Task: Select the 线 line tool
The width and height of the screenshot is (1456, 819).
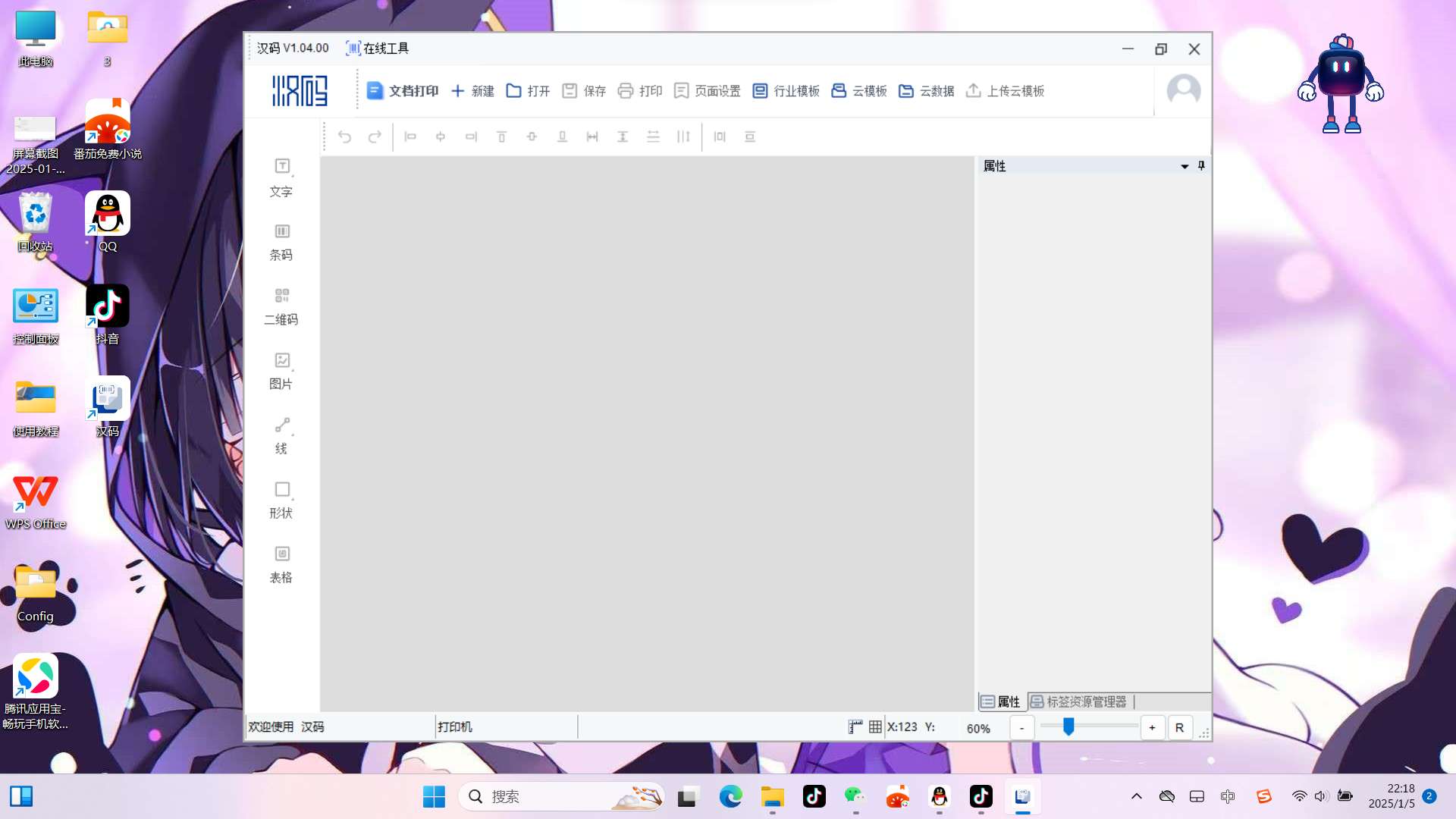Action: click(x=281, y=436)
